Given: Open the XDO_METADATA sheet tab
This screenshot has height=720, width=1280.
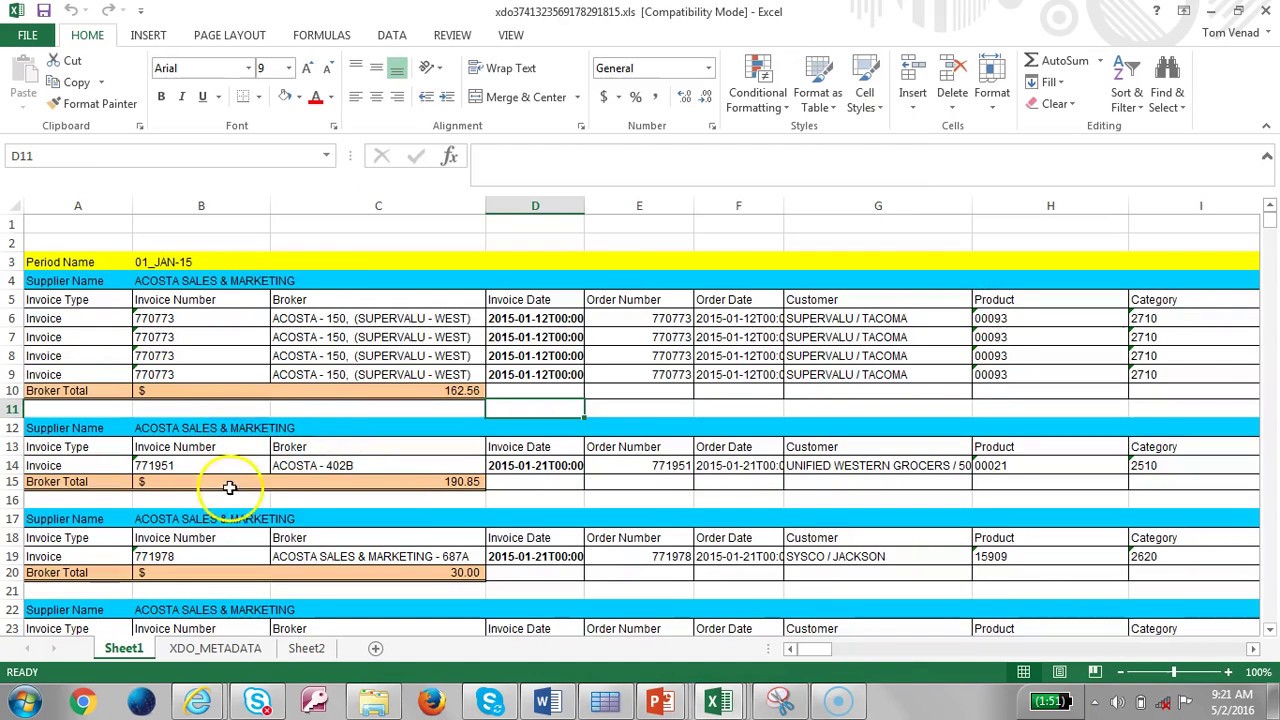Looking at the screenshot, I should point(215,648).
